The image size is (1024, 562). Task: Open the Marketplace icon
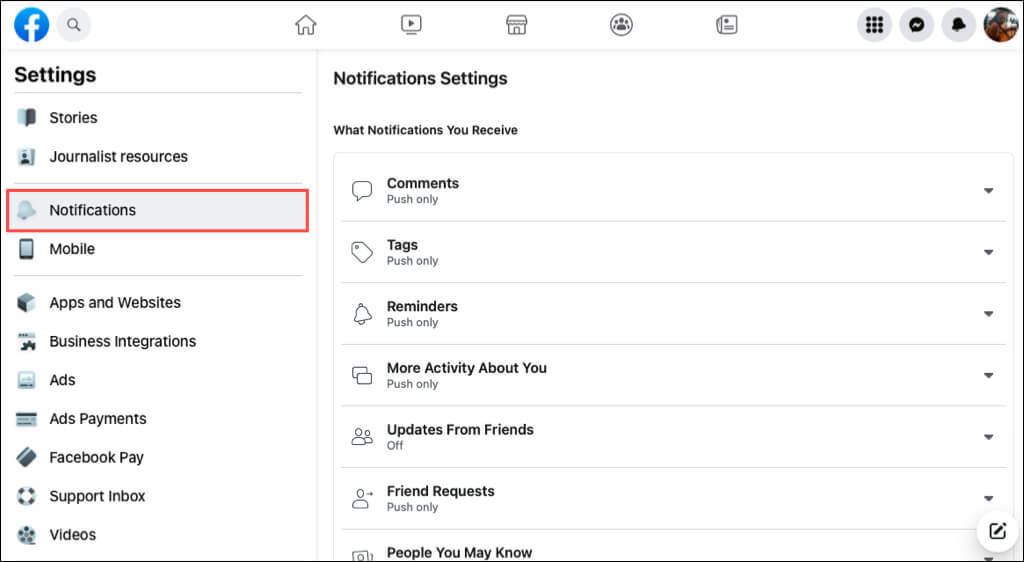516,25
